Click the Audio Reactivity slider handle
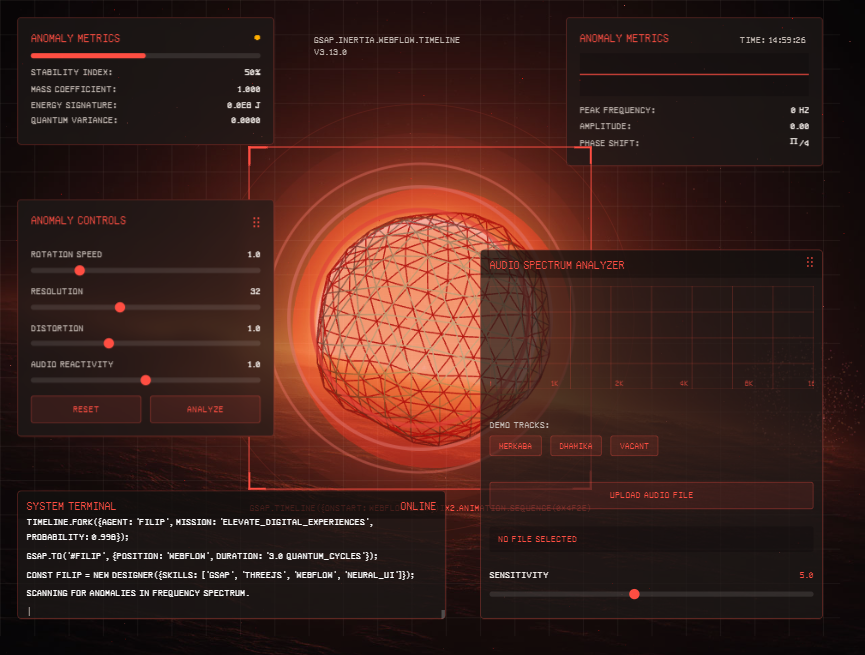The height and width of the screenshot is (655, 865). [x=146, y=380]
